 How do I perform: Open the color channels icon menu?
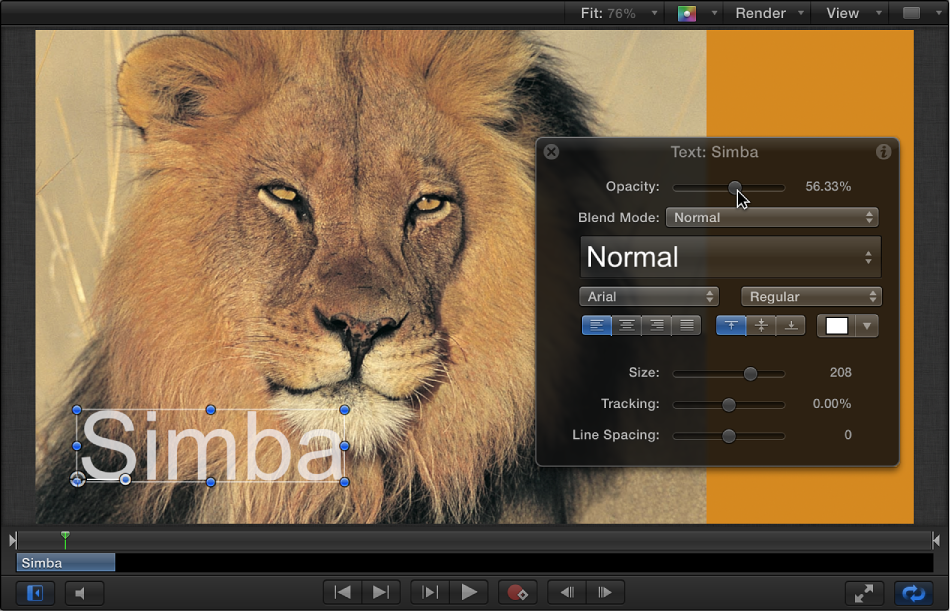point(687,13)
